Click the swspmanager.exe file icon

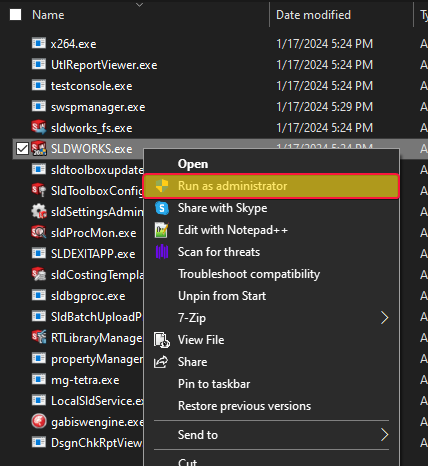coord(39,106)
